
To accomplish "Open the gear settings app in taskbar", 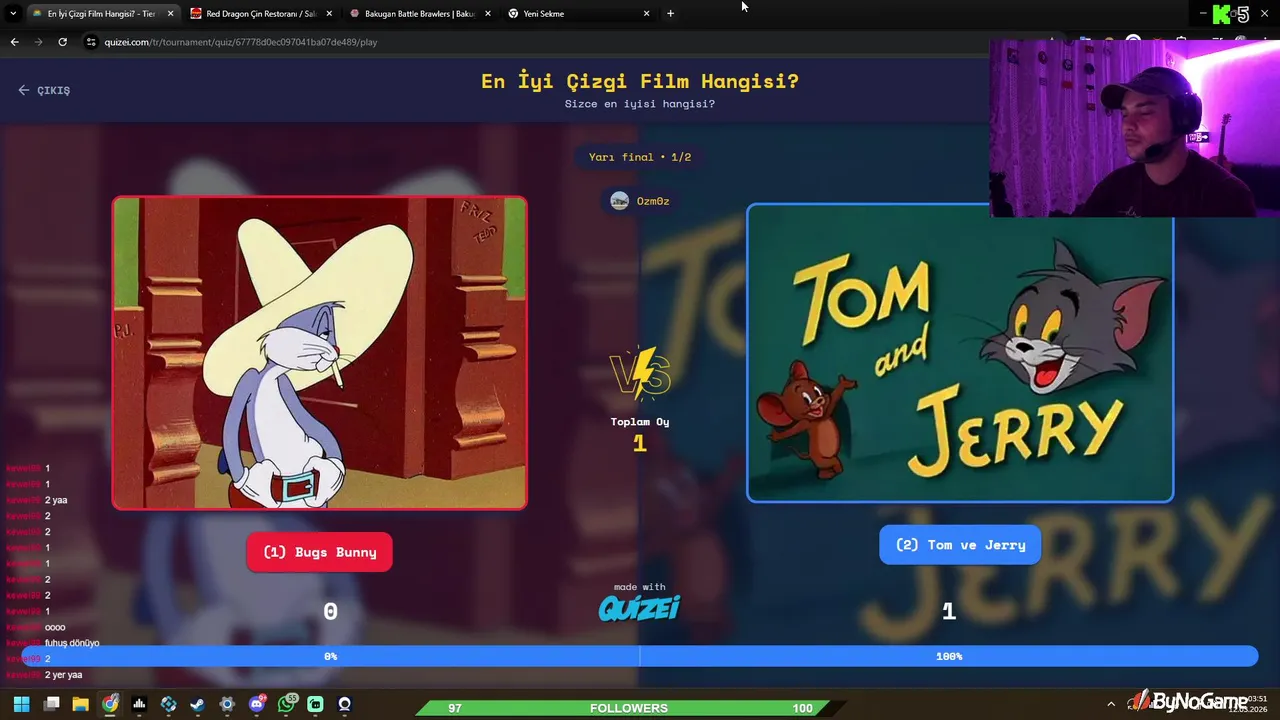I will [227, 704].
